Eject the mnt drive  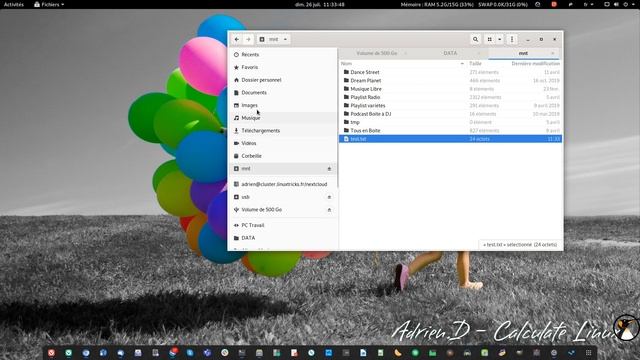pos(329,169)
